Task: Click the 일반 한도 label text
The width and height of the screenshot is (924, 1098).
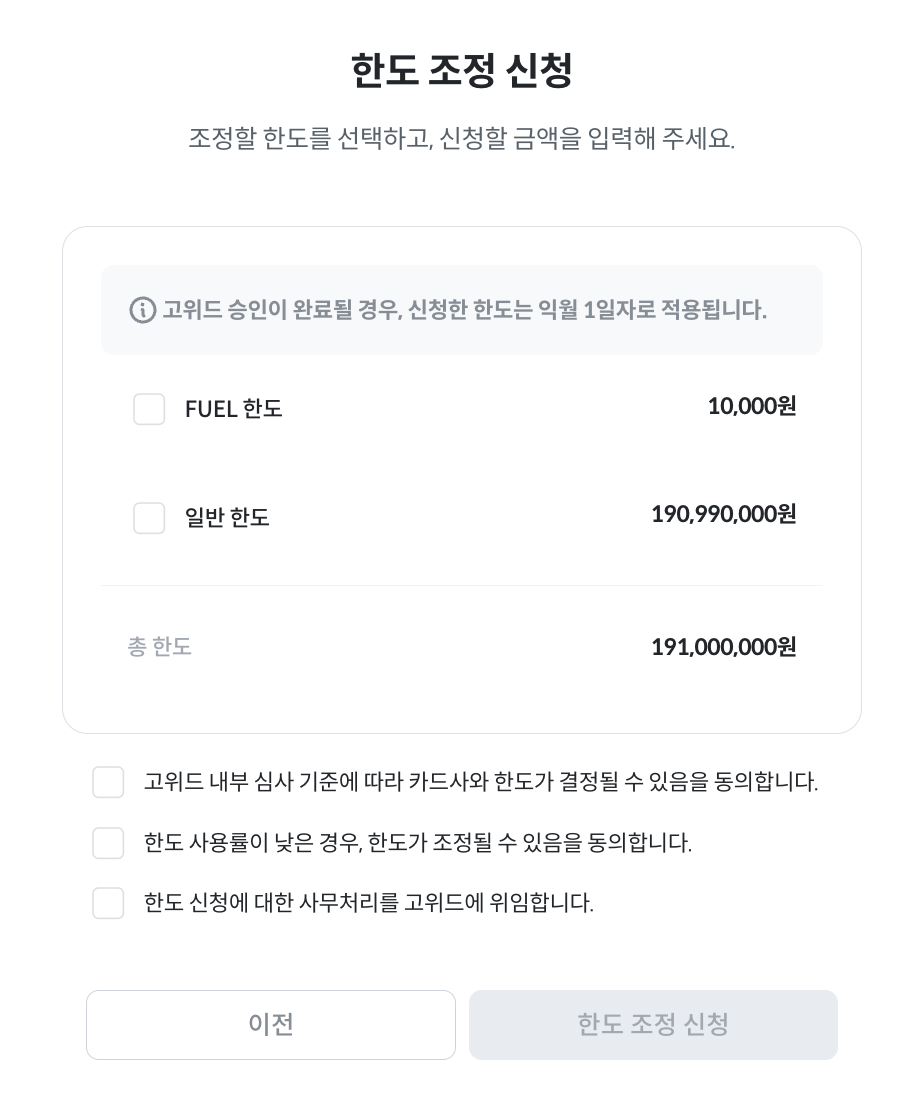Action: (227, 518)
